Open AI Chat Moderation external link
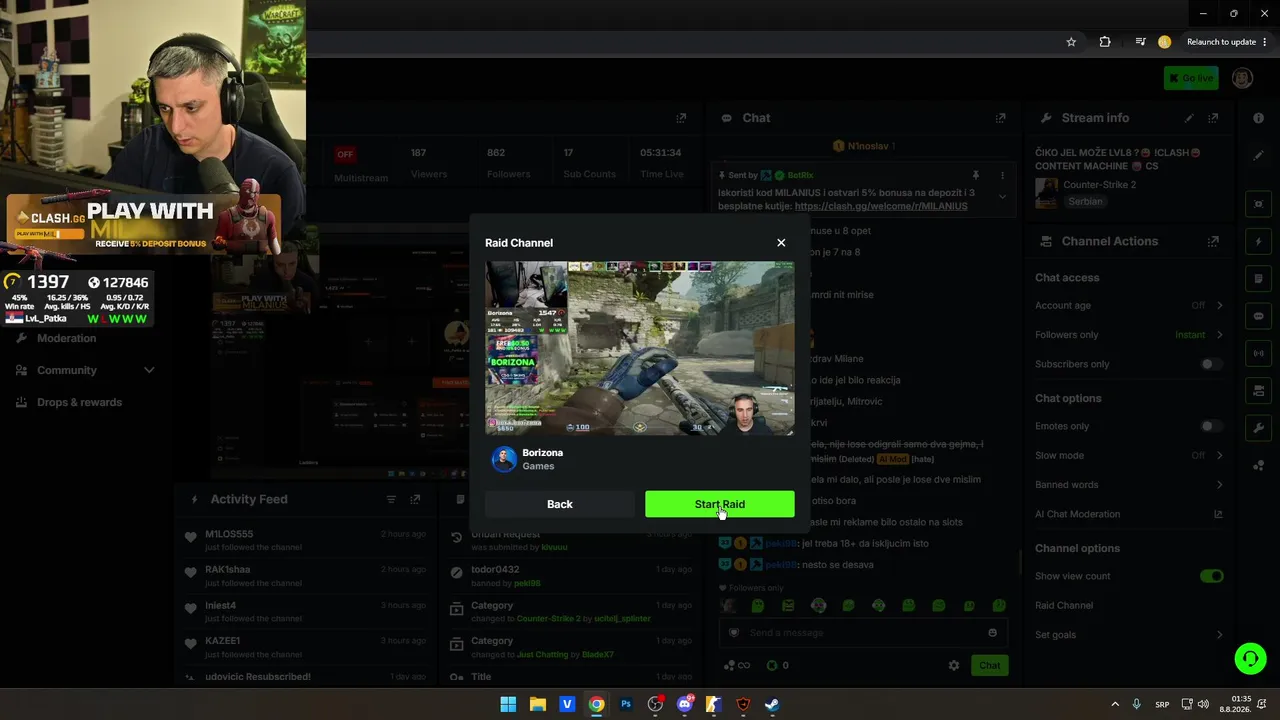 (1218, 514)
